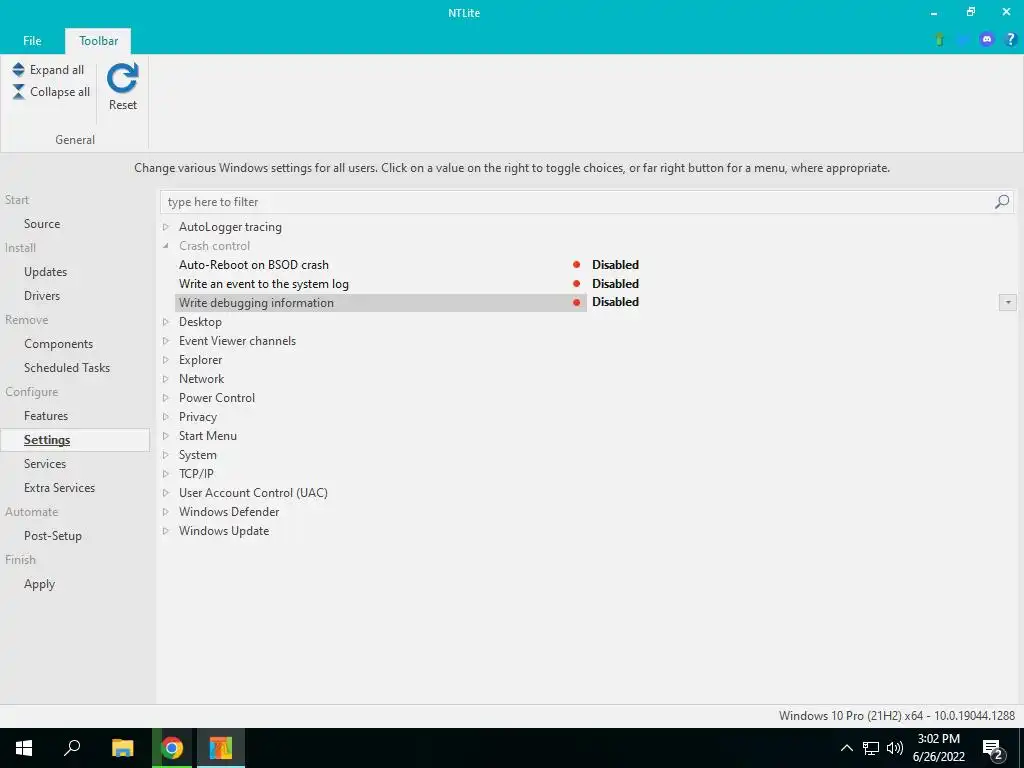Open dropdown menu for Write debugging information
Image resolution: width=1024 pixels, height=768 pixels.
click(x=1008, y=302)
